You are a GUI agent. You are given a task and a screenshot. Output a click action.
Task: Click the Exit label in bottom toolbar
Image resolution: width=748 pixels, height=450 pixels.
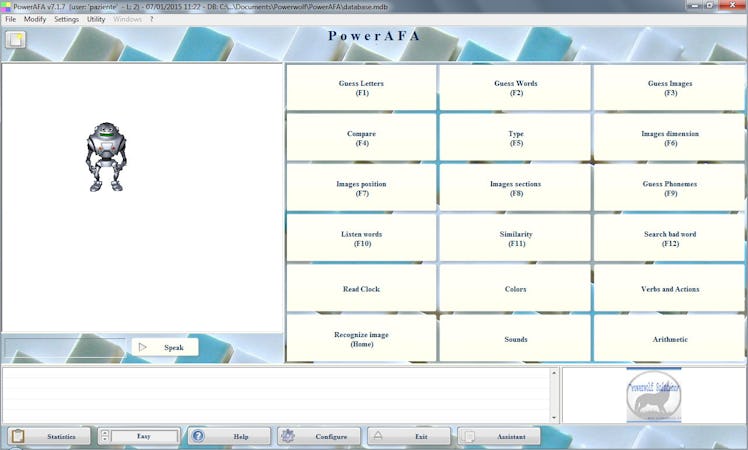pos(421,436)
